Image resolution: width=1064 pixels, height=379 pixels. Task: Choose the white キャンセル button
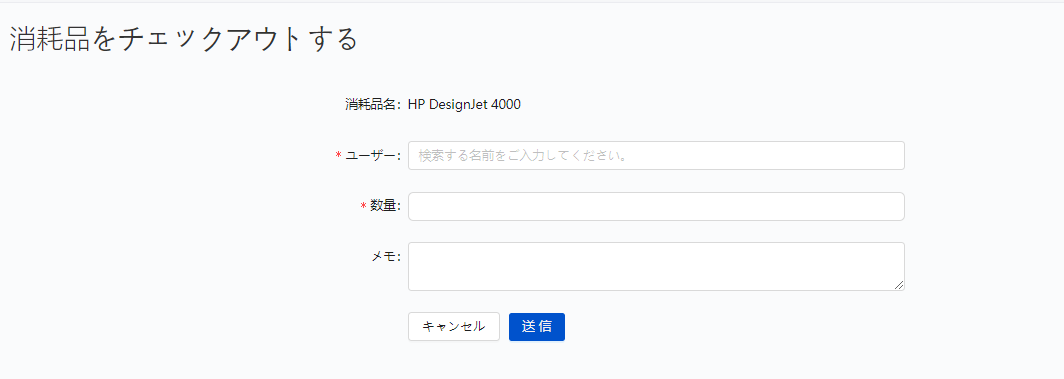453,326
